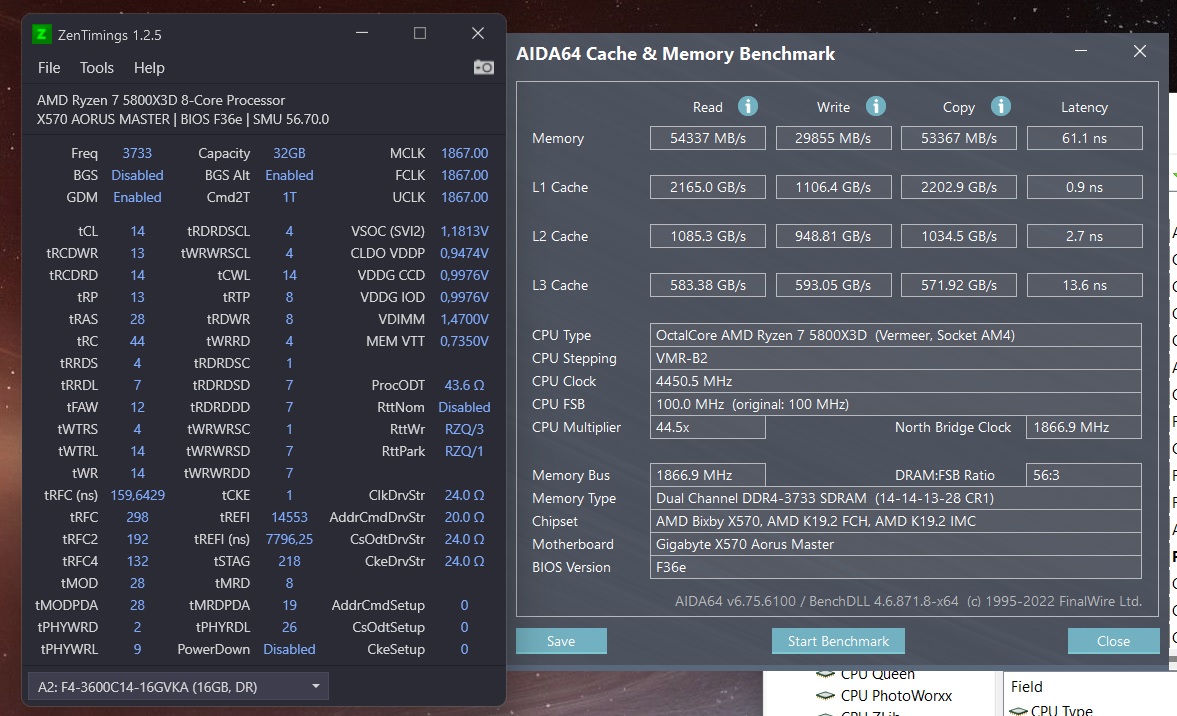Click the Memory Copy value 53367 MB/s
Screen dimensions: 1177x716
(959, 138)
